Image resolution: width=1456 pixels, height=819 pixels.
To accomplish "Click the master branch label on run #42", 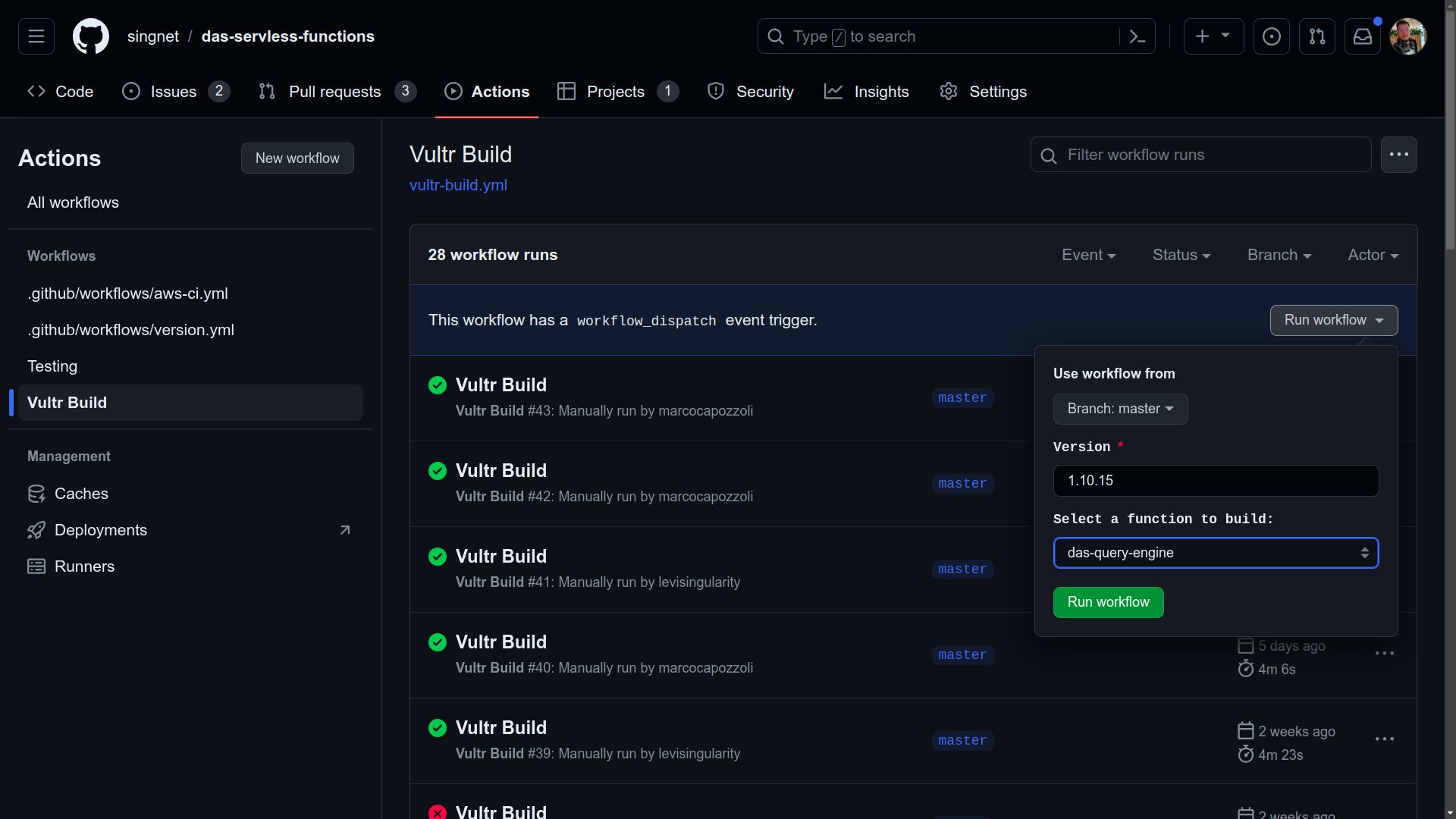I will coord(962,484).
